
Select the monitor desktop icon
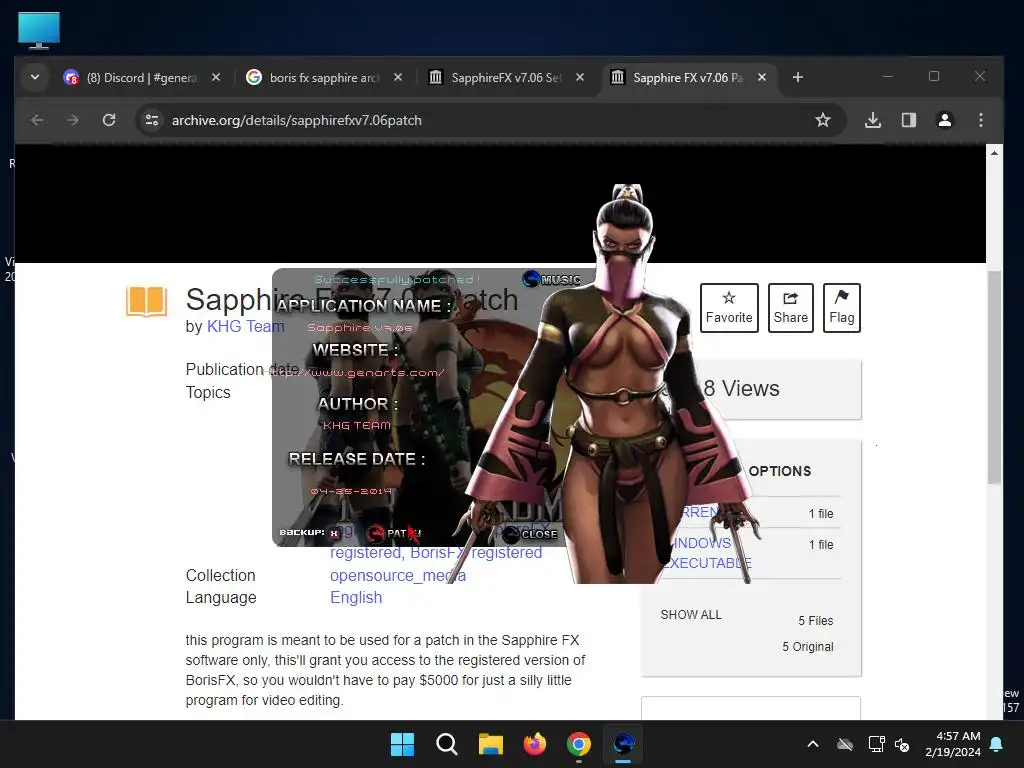tap(39, 30)
